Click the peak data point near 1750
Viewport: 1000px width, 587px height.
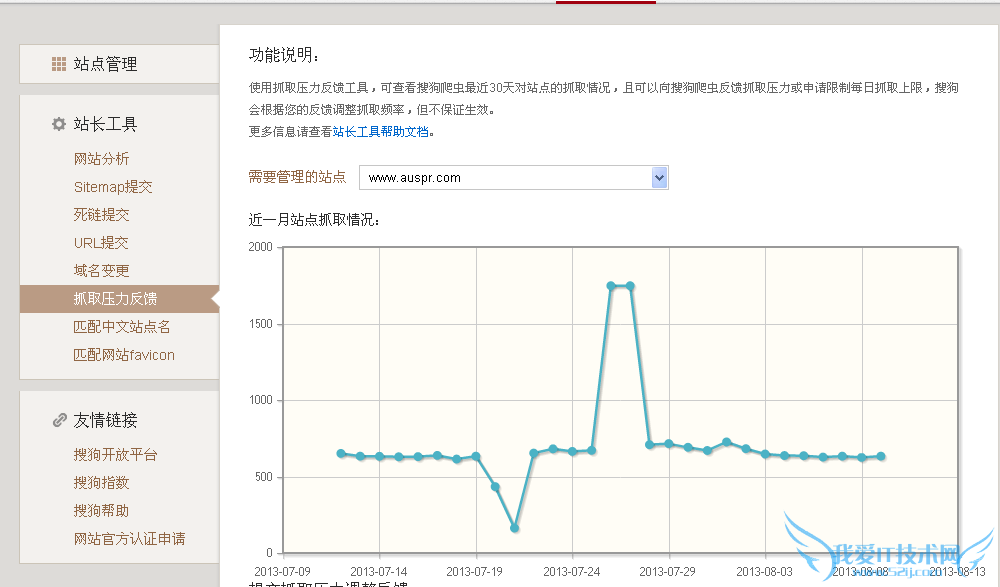[x=611, y=286]
